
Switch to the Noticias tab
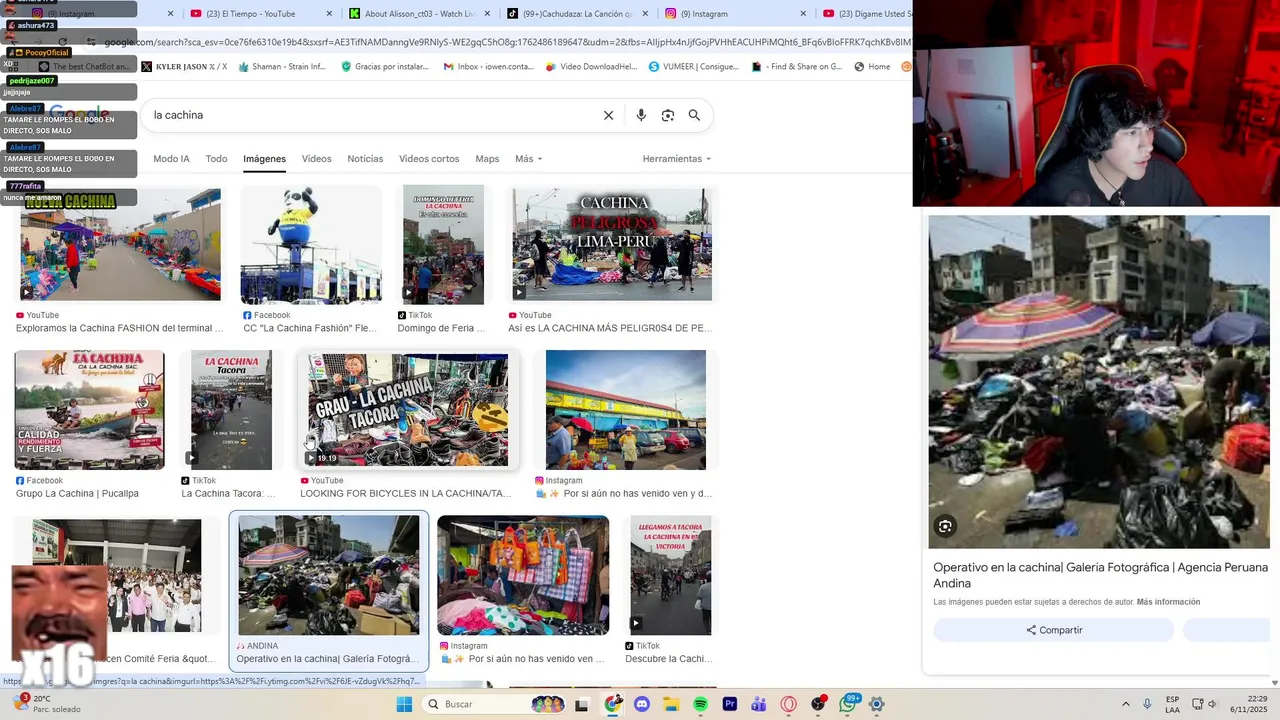365,159
